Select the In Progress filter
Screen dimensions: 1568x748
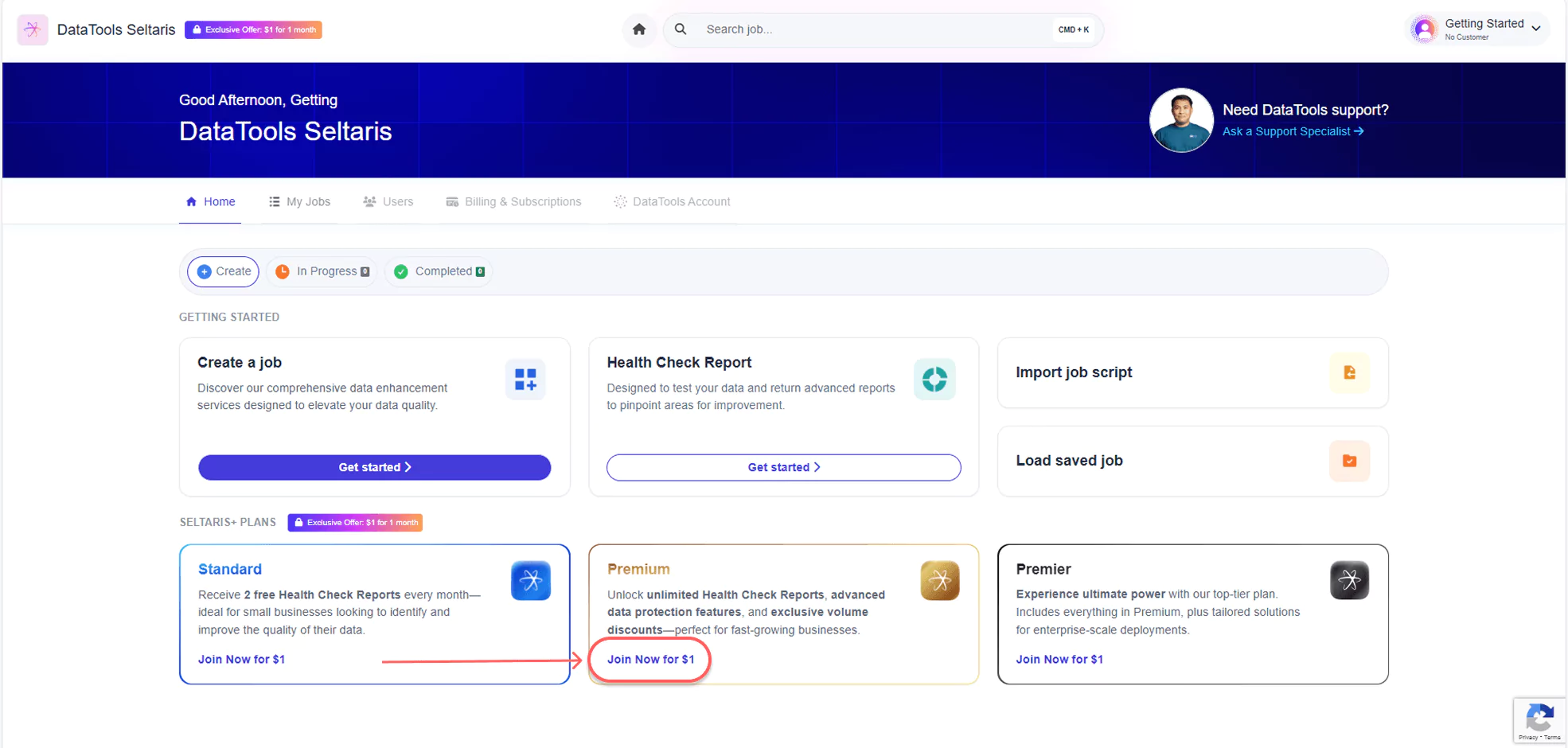322,271
